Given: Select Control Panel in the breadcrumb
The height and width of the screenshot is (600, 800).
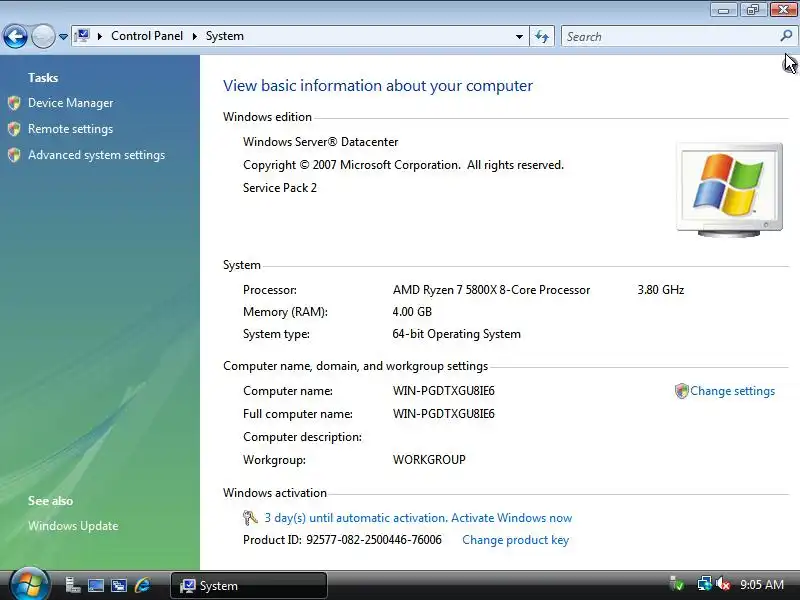Looking at the screenshot, I should (x=147, y=36).
